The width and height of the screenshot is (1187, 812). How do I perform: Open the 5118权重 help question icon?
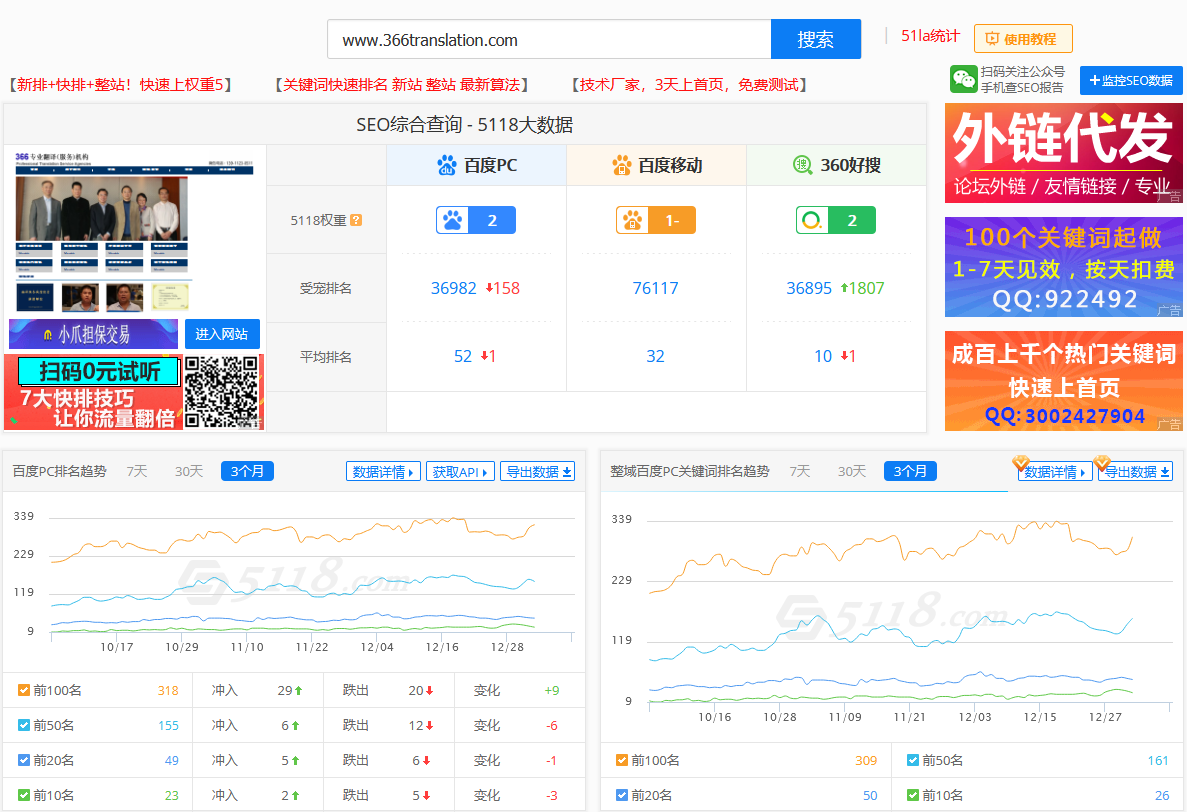coord(356,220)
